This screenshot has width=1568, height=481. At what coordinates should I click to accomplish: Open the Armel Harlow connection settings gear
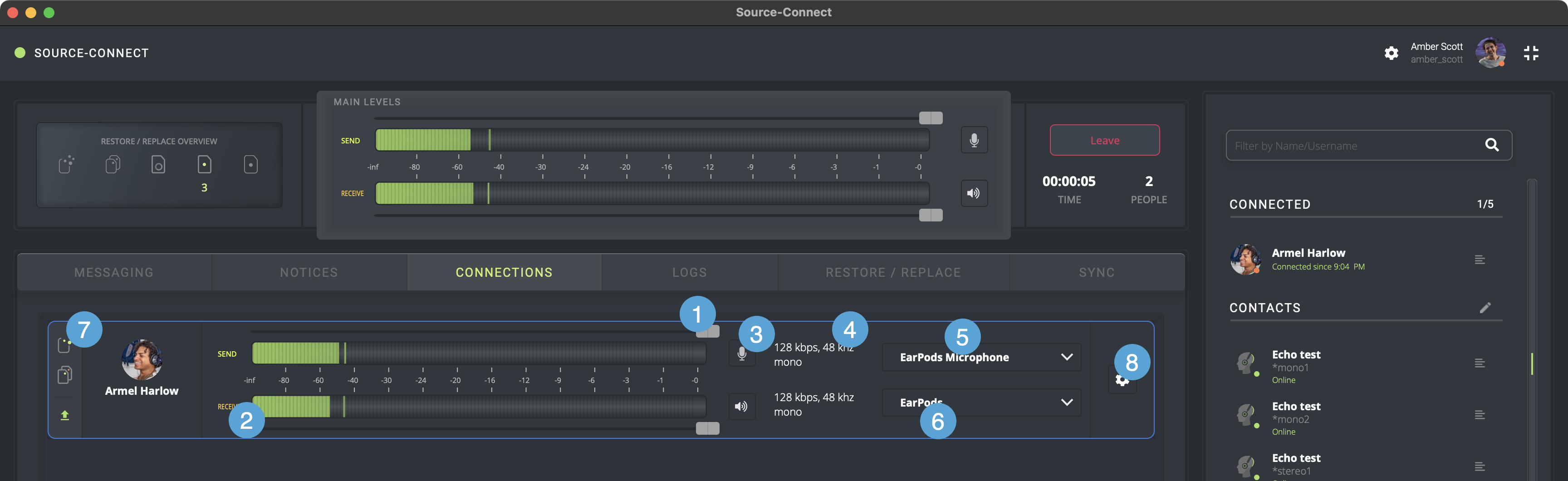pyautogui.click(x=1122, y=381)
